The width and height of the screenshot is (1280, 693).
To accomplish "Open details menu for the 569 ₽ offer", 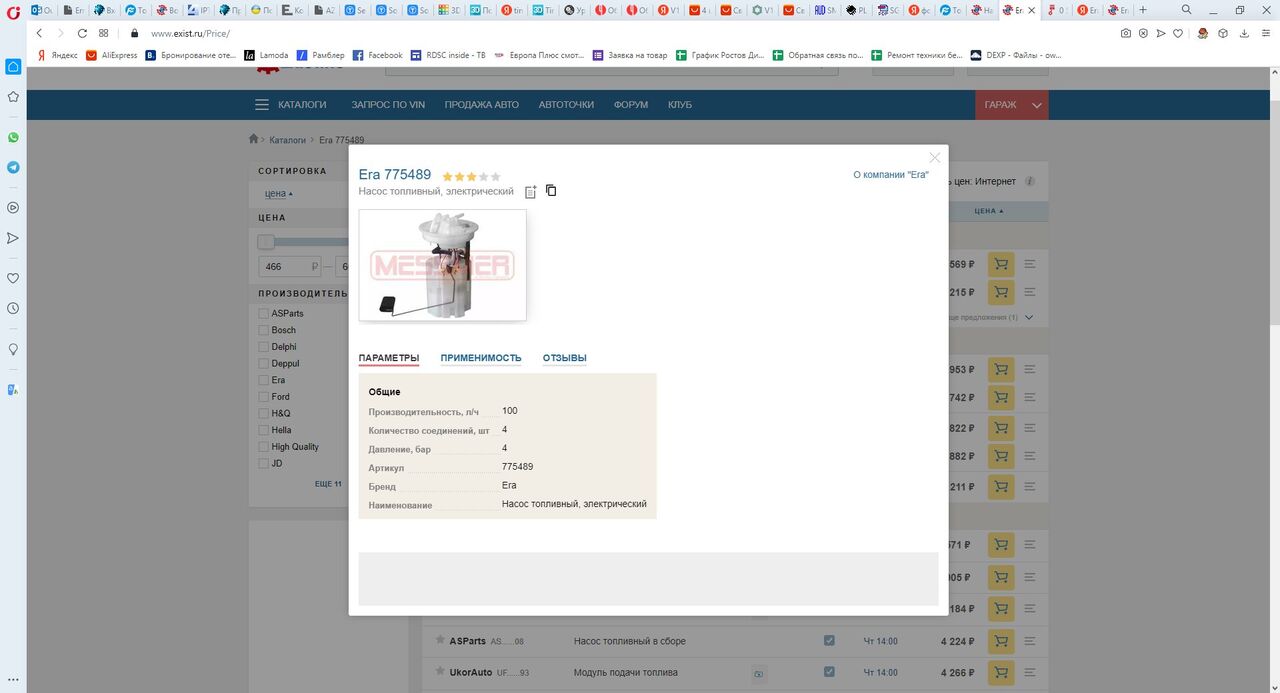I will pyautogui.click(x=1030, y=264).
